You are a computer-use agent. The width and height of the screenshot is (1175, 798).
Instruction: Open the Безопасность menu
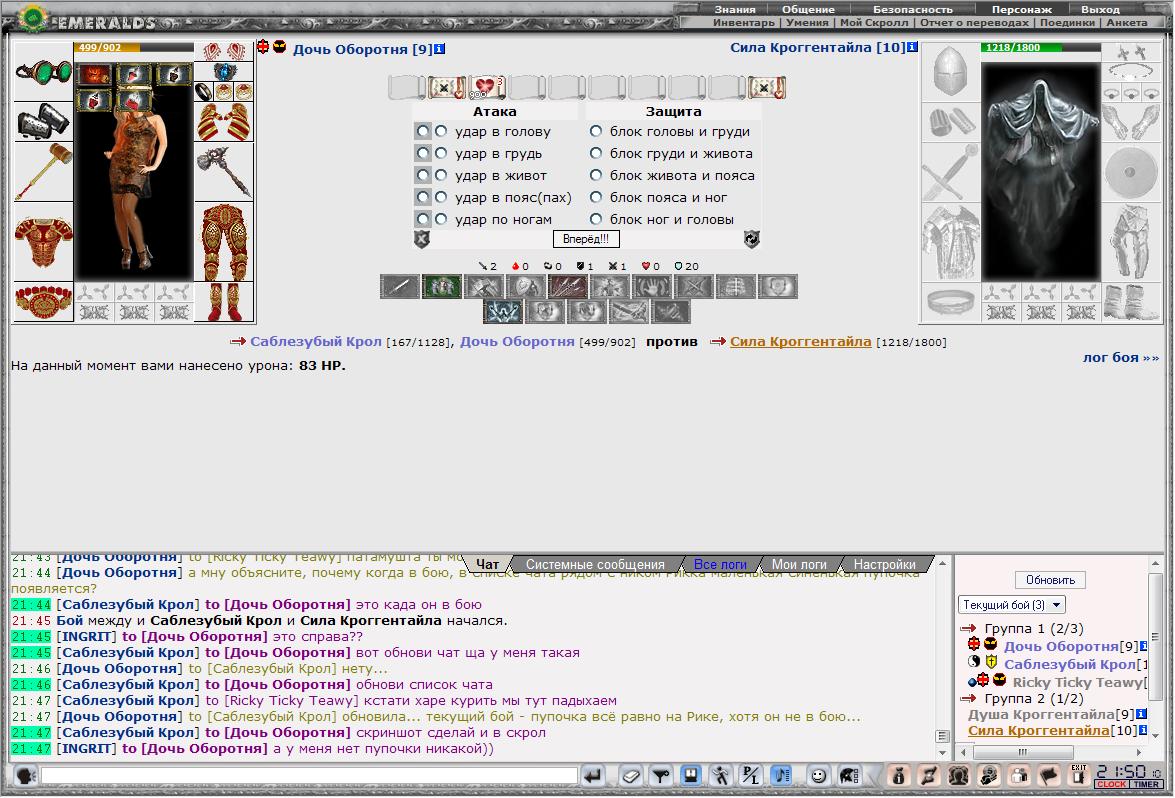[x=913, y=9]
